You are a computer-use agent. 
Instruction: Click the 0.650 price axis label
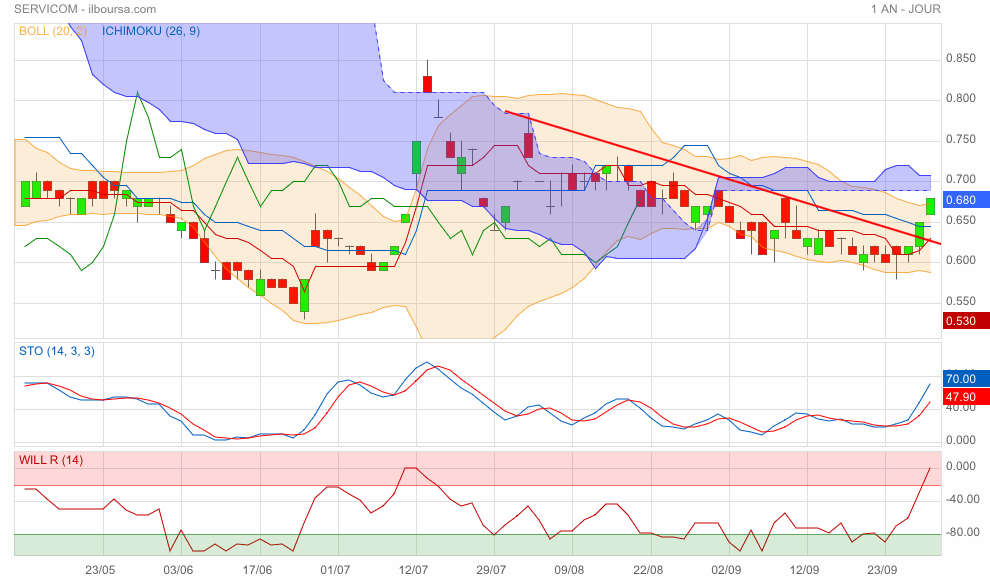960,220
